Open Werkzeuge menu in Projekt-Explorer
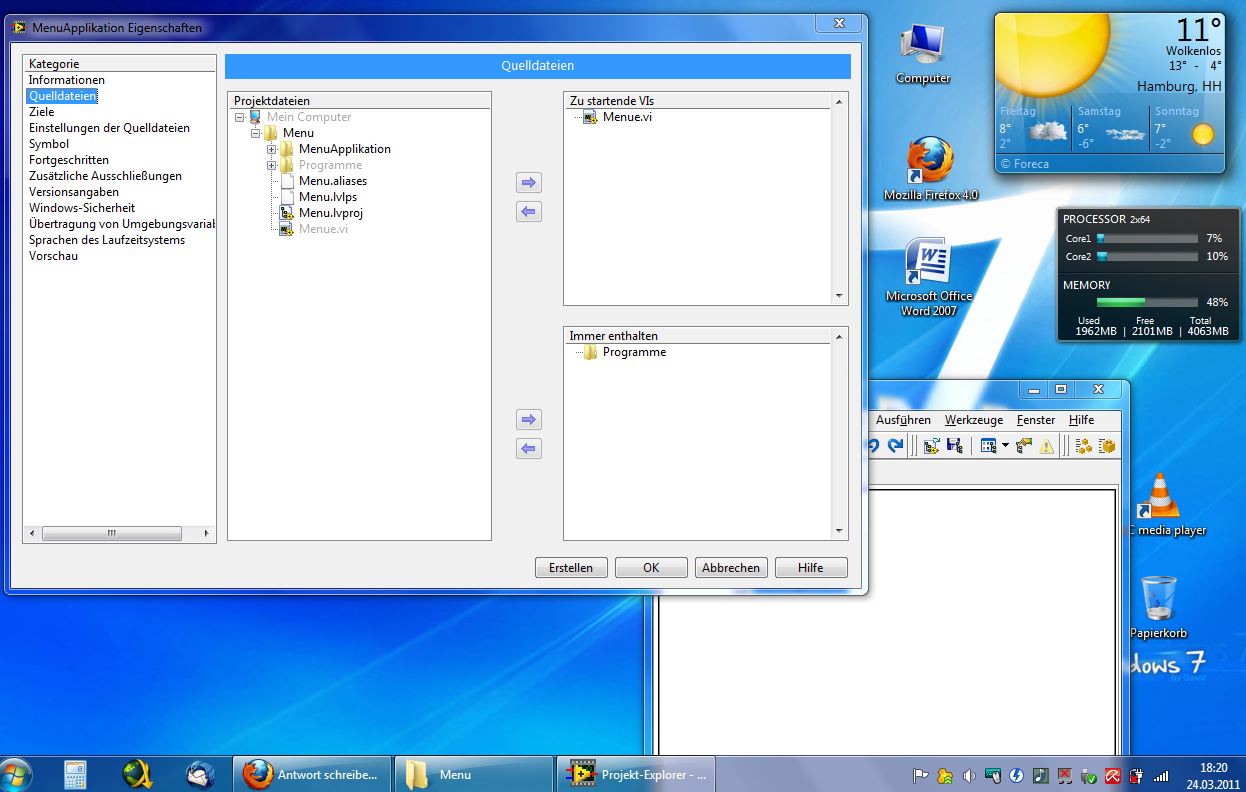Viewport: 1246px width, 792px height. tap(974, 420)
